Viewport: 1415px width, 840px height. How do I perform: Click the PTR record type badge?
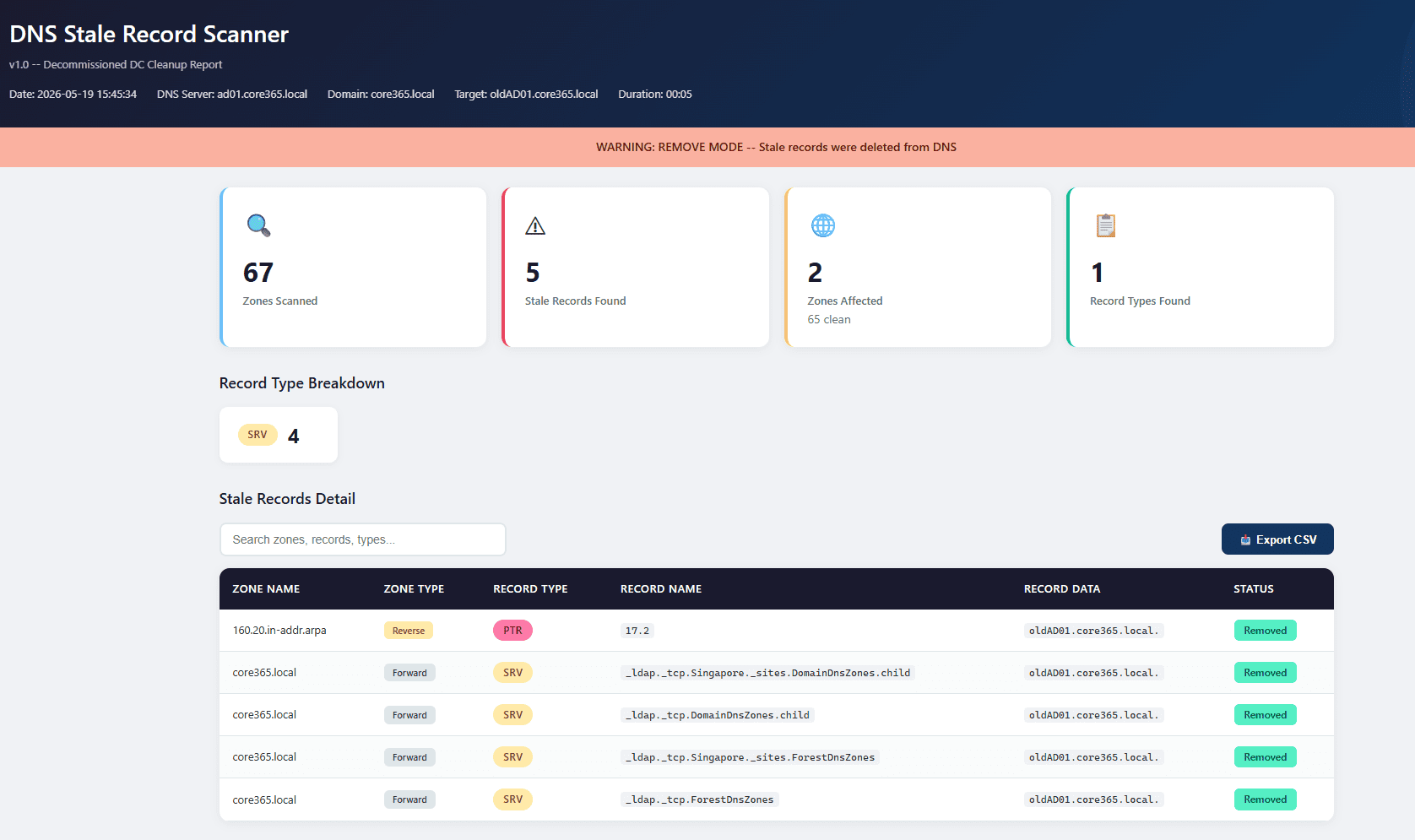[512, 631]
